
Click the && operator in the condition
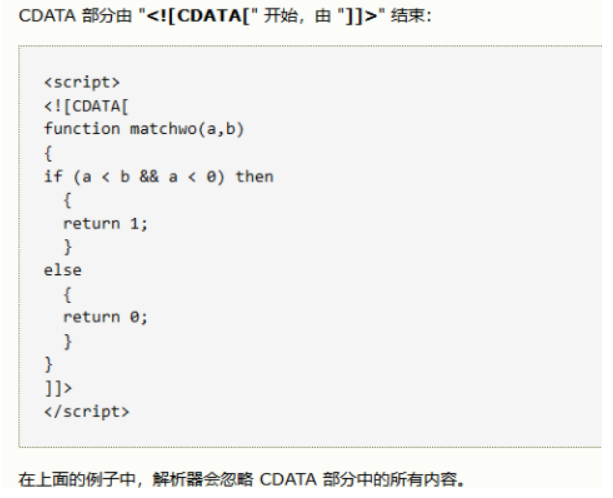[149, 177]
